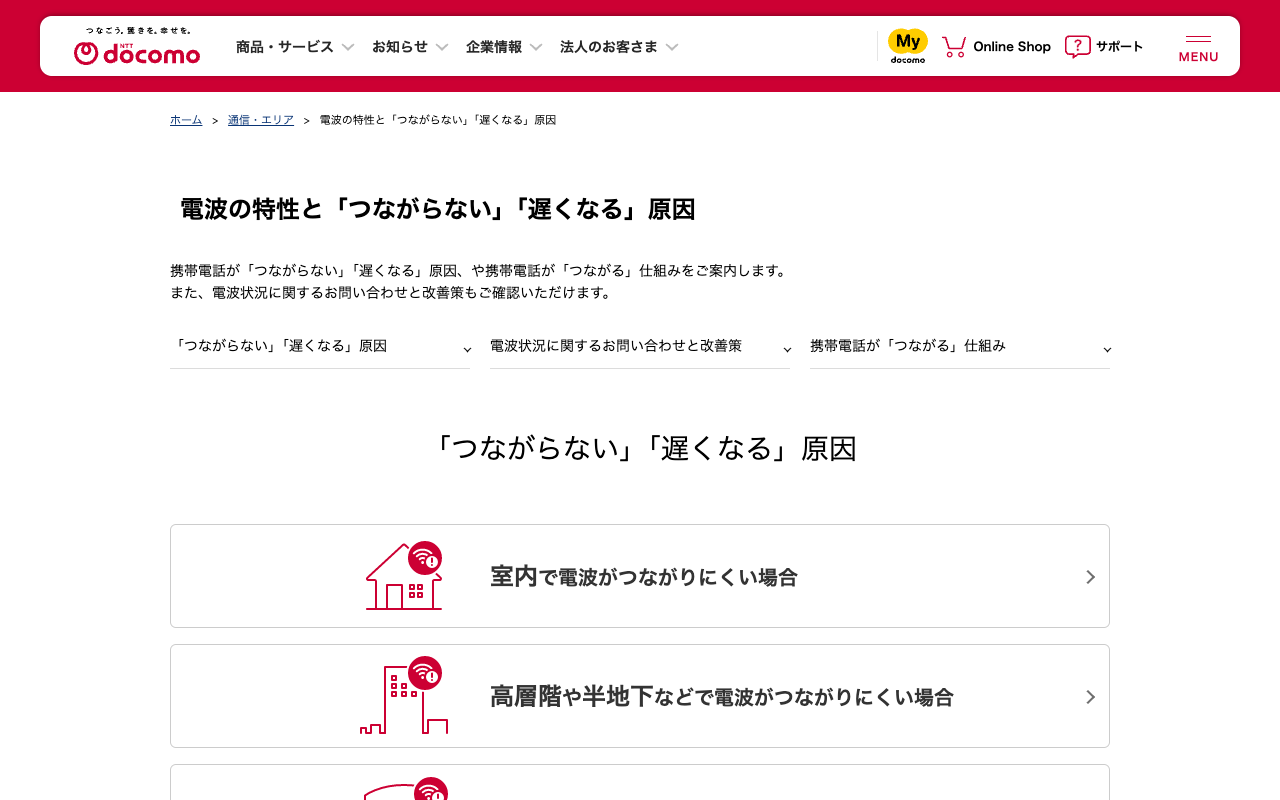Open the サポート help icon
Screen dimensions: 1280x800
click(x=1077, y=46)
